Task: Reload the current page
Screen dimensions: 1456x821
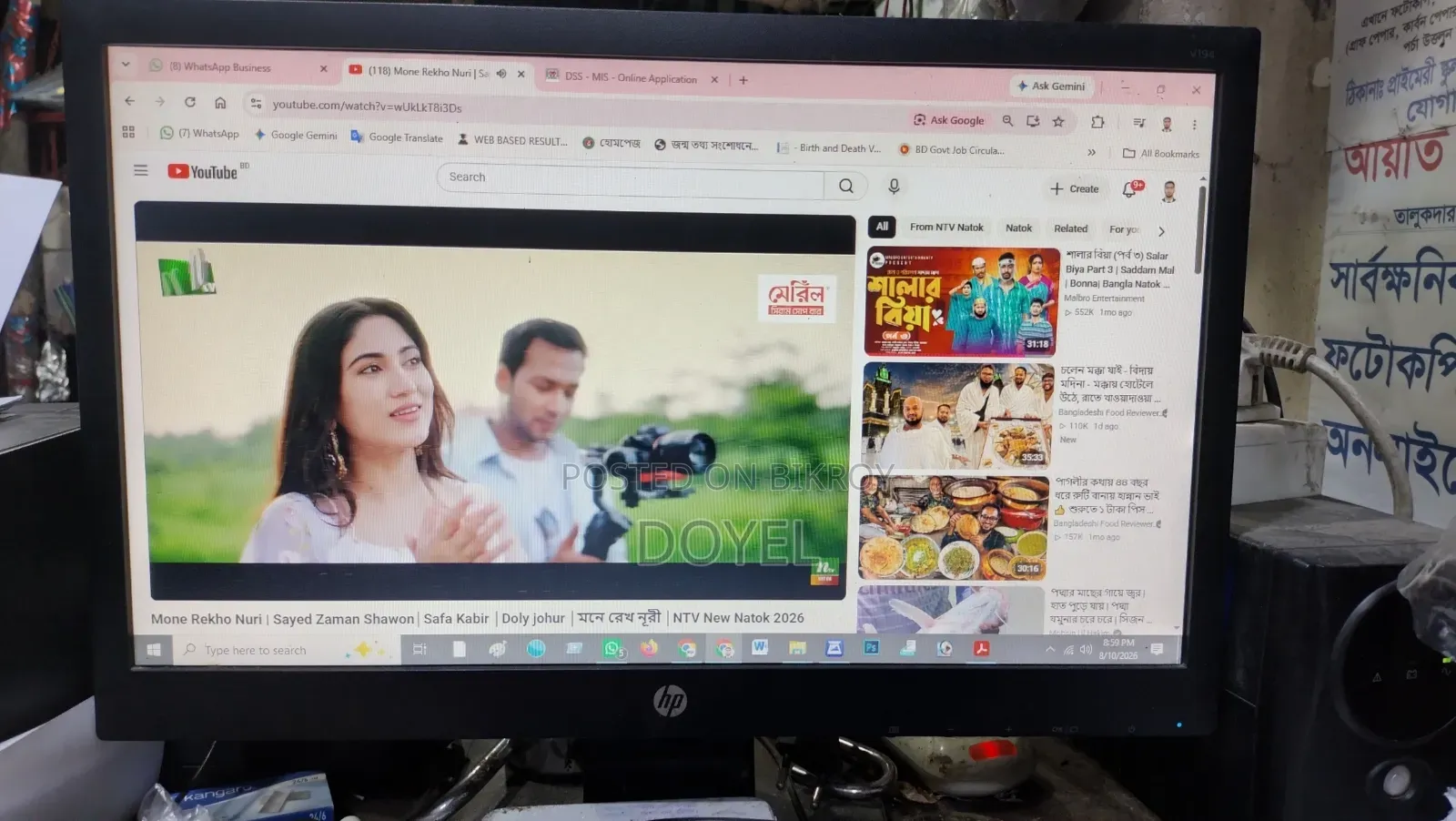Action: pos(190,102)
